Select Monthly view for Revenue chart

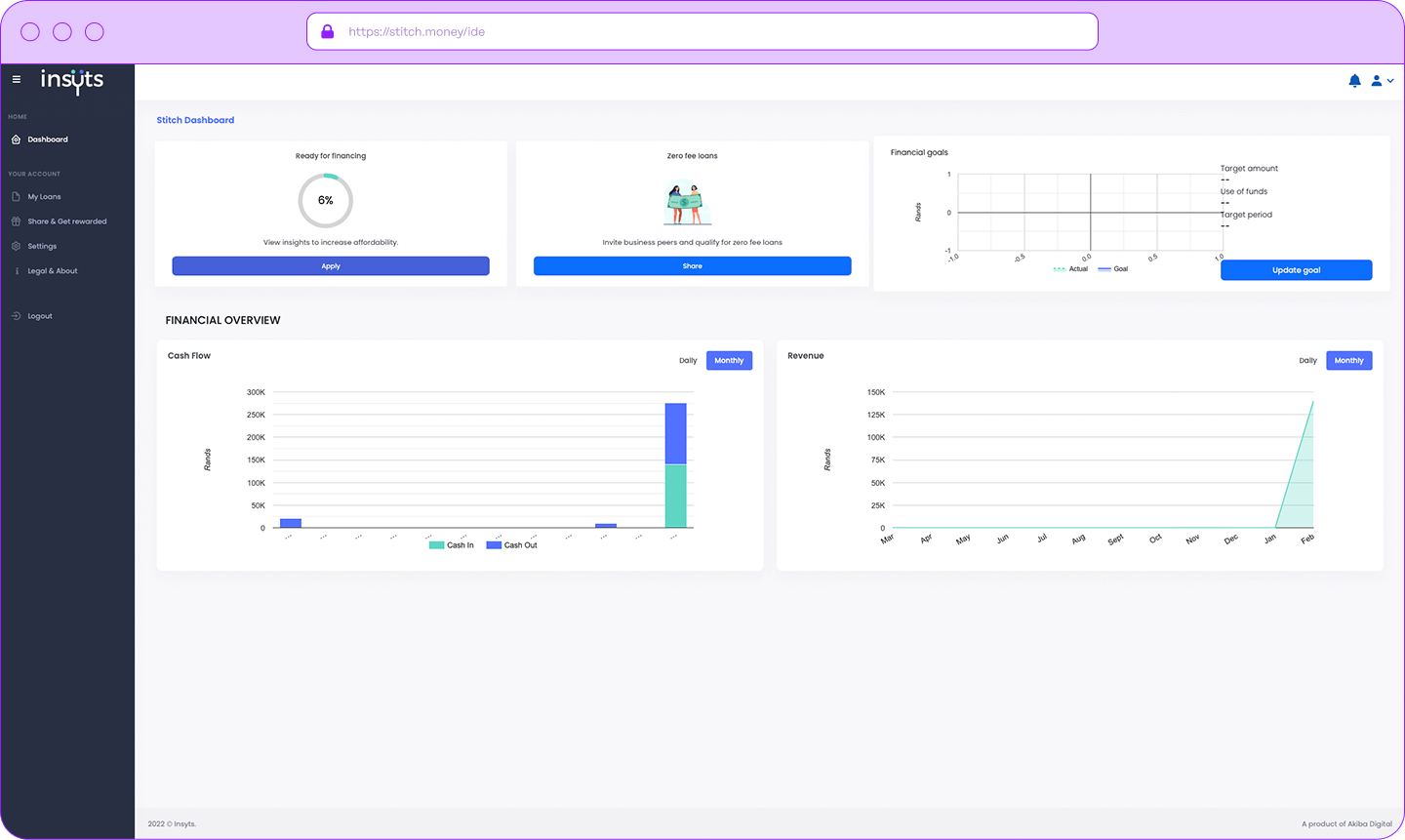[1348, 361]
